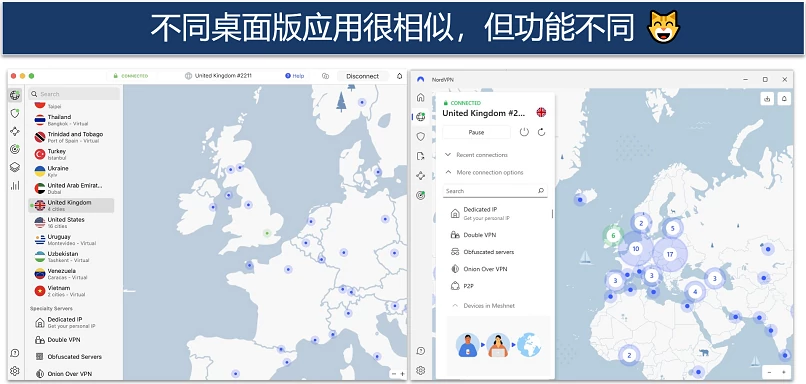
Task: Select Trinidad and Tobago server
Action: pos(71,137)
